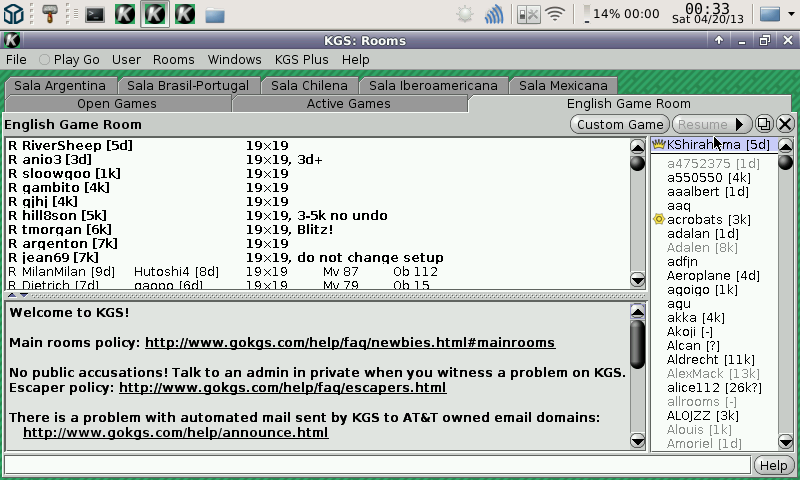Click the desktop switcher monitor icon

click(x=770, y=14)
